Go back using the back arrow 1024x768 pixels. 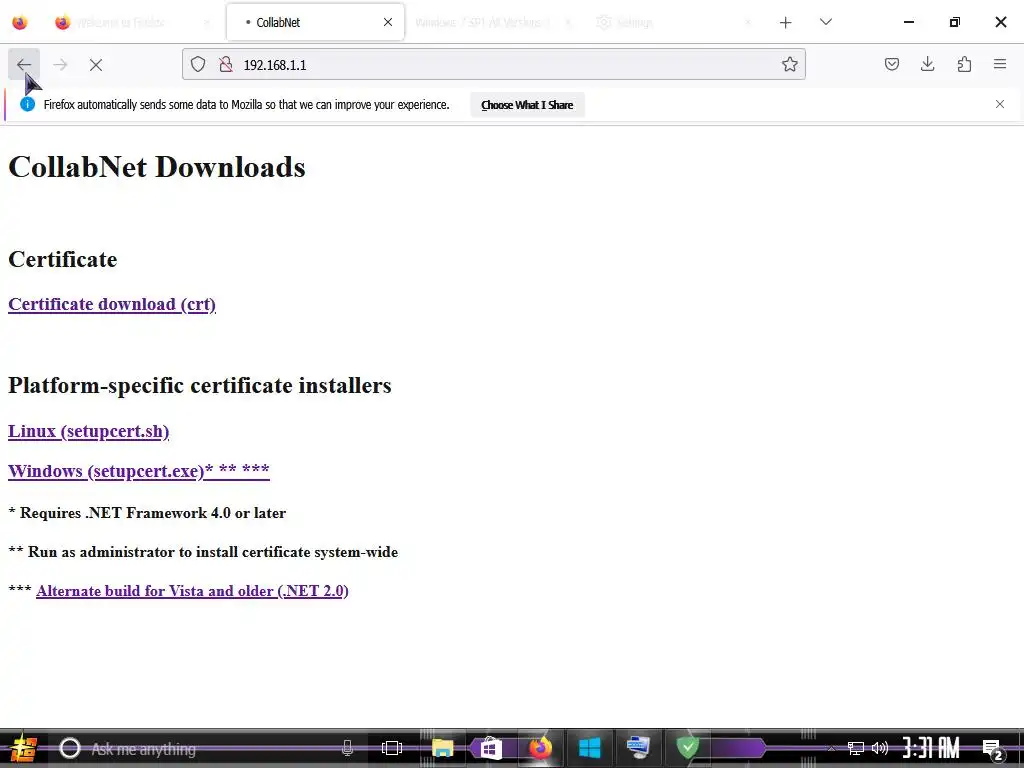24,65
